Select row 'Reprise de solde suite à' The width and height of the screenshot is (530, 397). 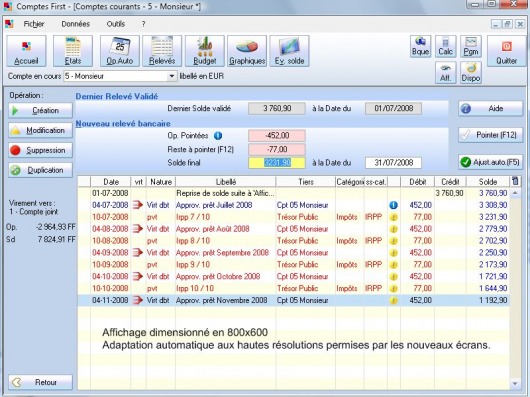(x=293, y=193)
